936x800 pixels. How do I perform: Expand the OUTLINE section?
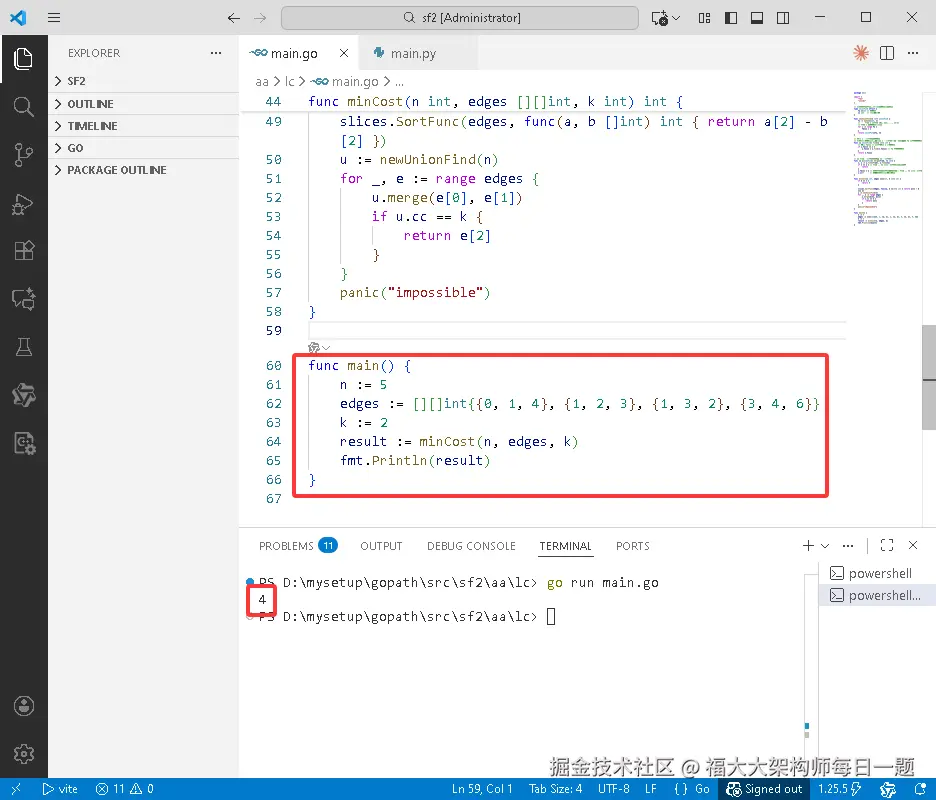[143, 103]
